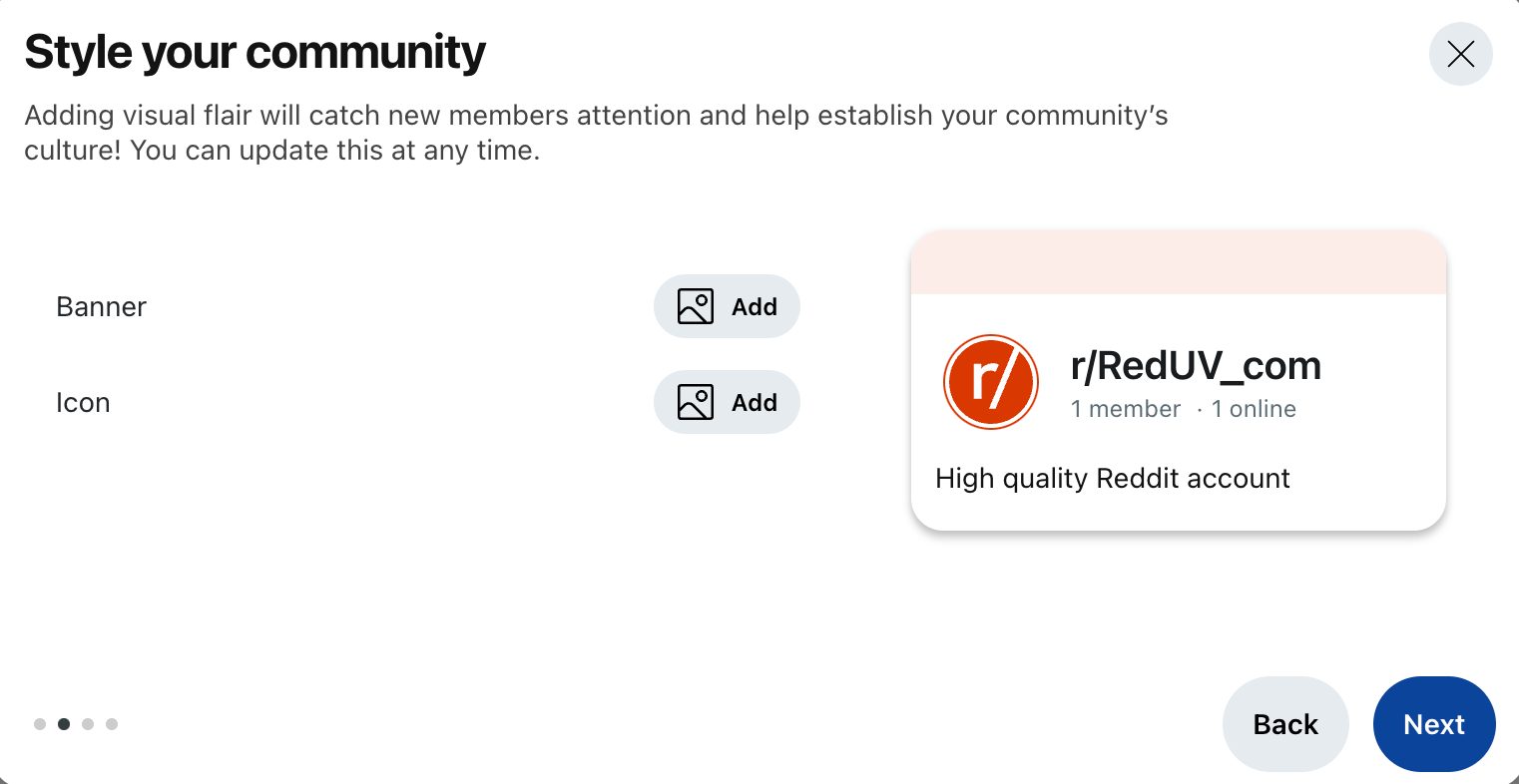The image size is (1519, 784).
Task: Click the '1 member' count text
Action: (1126, 409)
